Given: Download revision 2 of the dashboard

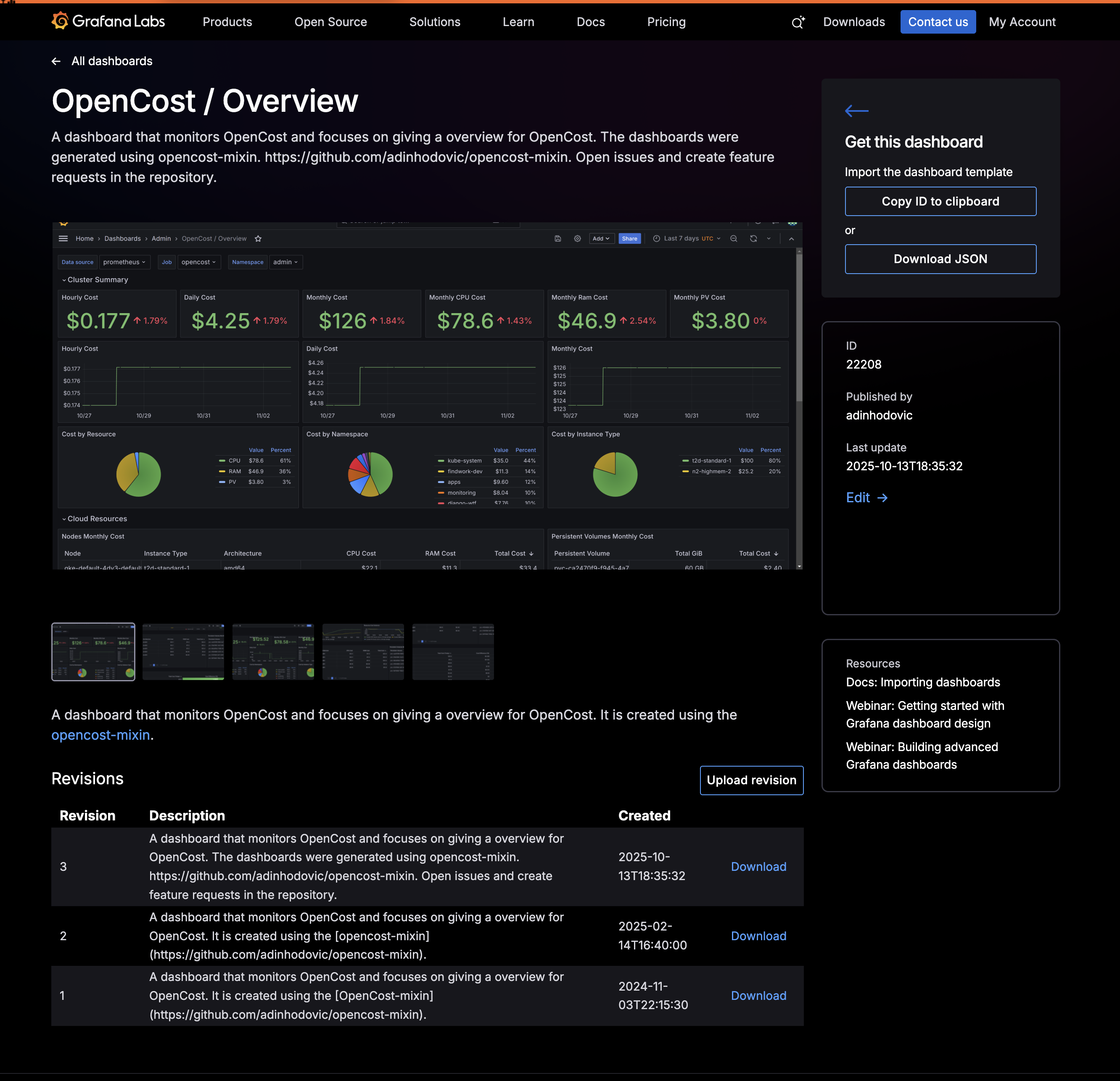Looking at the screenshot, I should pos(758,936).
